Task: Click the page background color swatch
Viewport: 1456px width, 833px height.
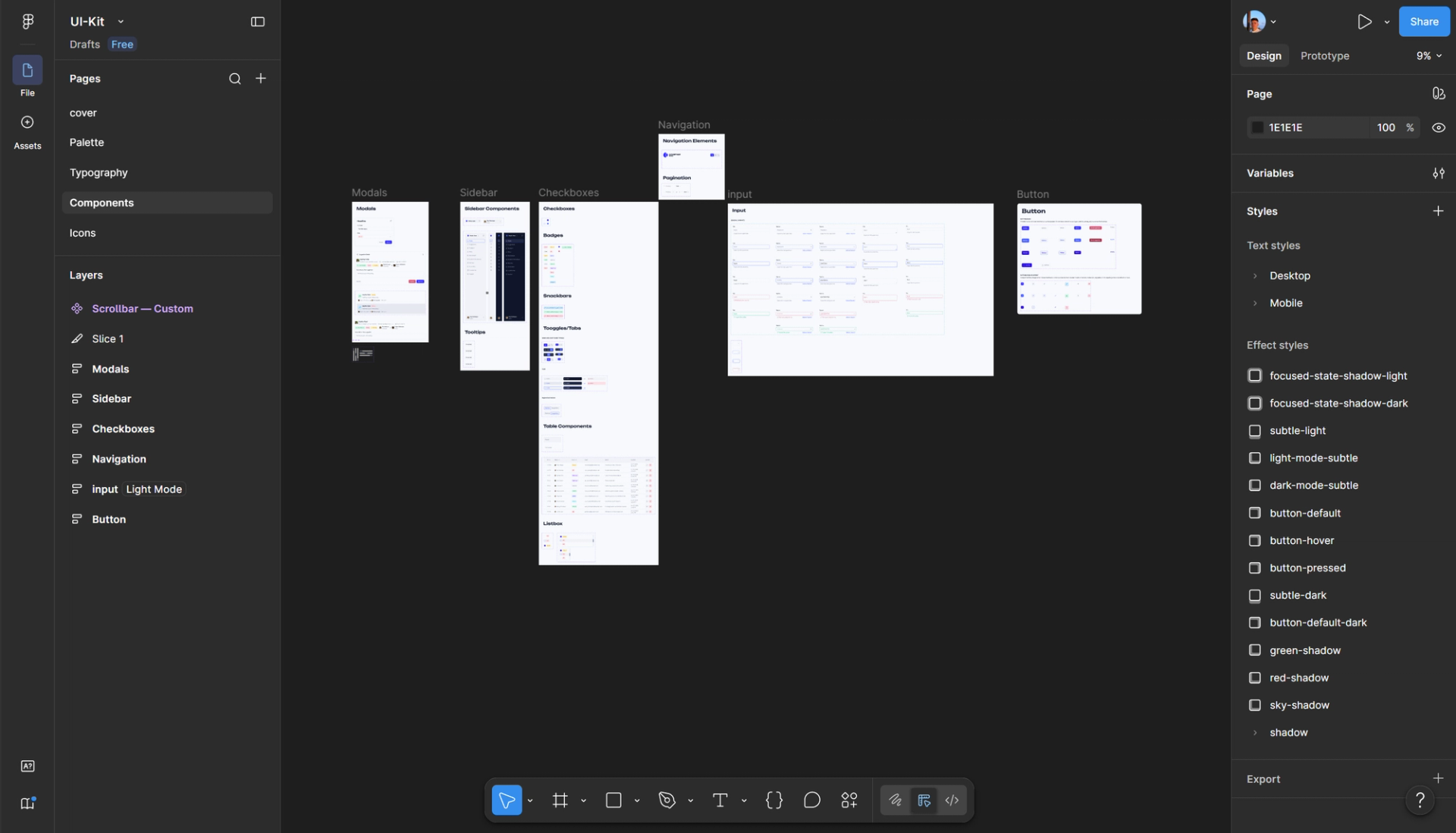Action: 1257,127
